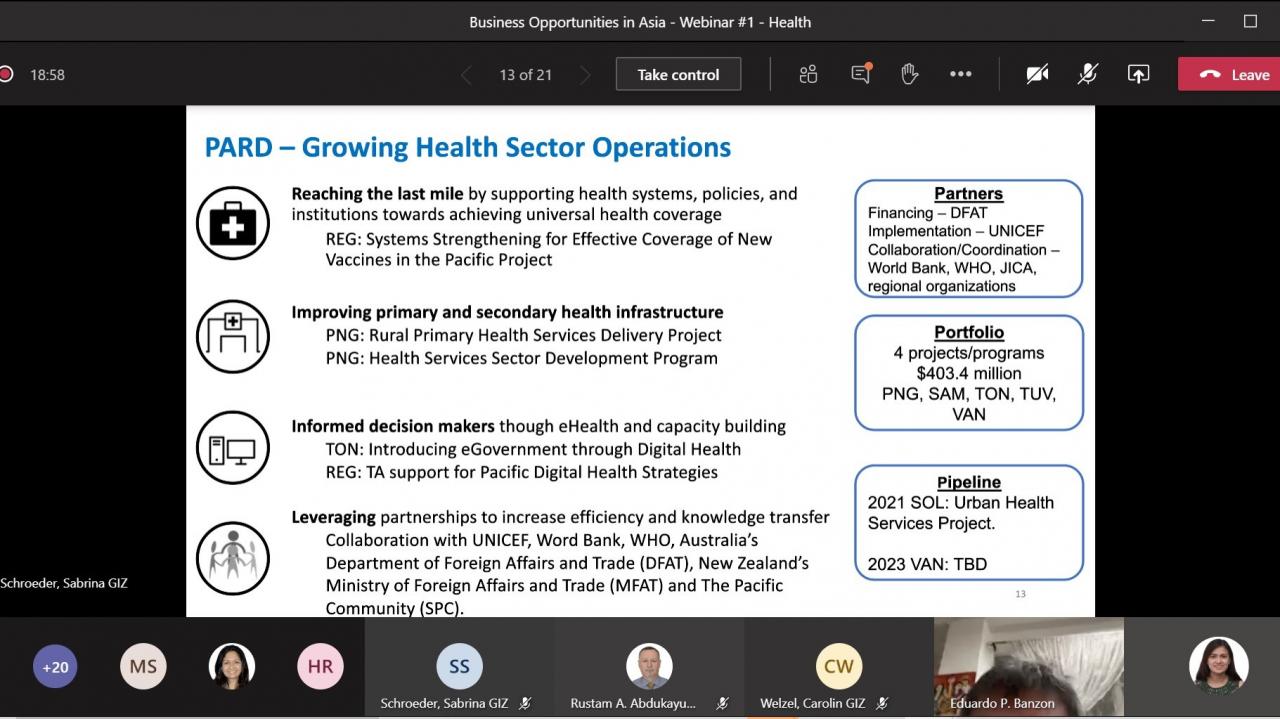The width and height of the screenshot is (1280, 719).
Task: Click the medical kit icon on slide
Action: coord(232,222)
